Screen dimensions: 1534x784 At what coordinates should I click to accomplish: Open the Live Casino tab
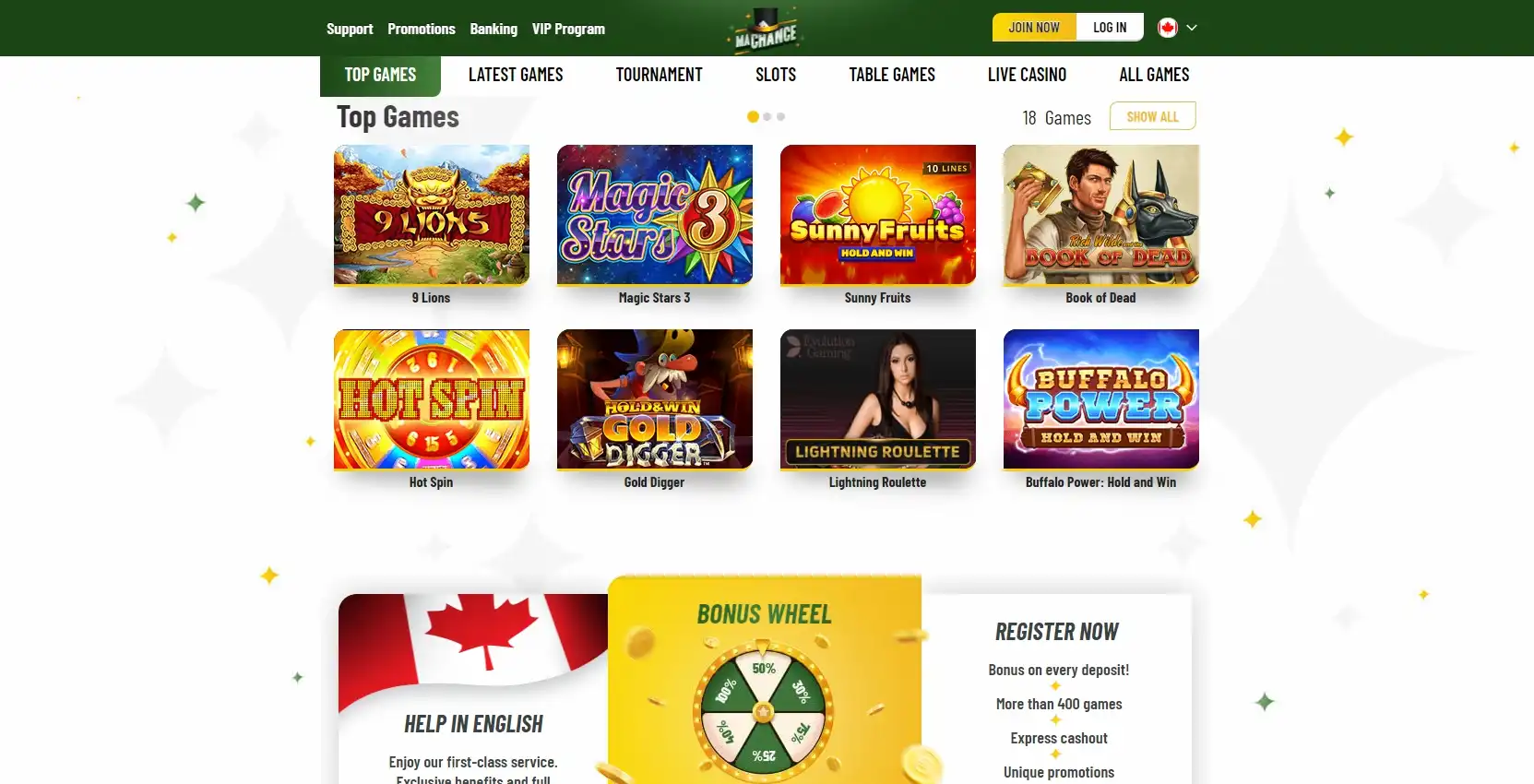pos(1027,75)
